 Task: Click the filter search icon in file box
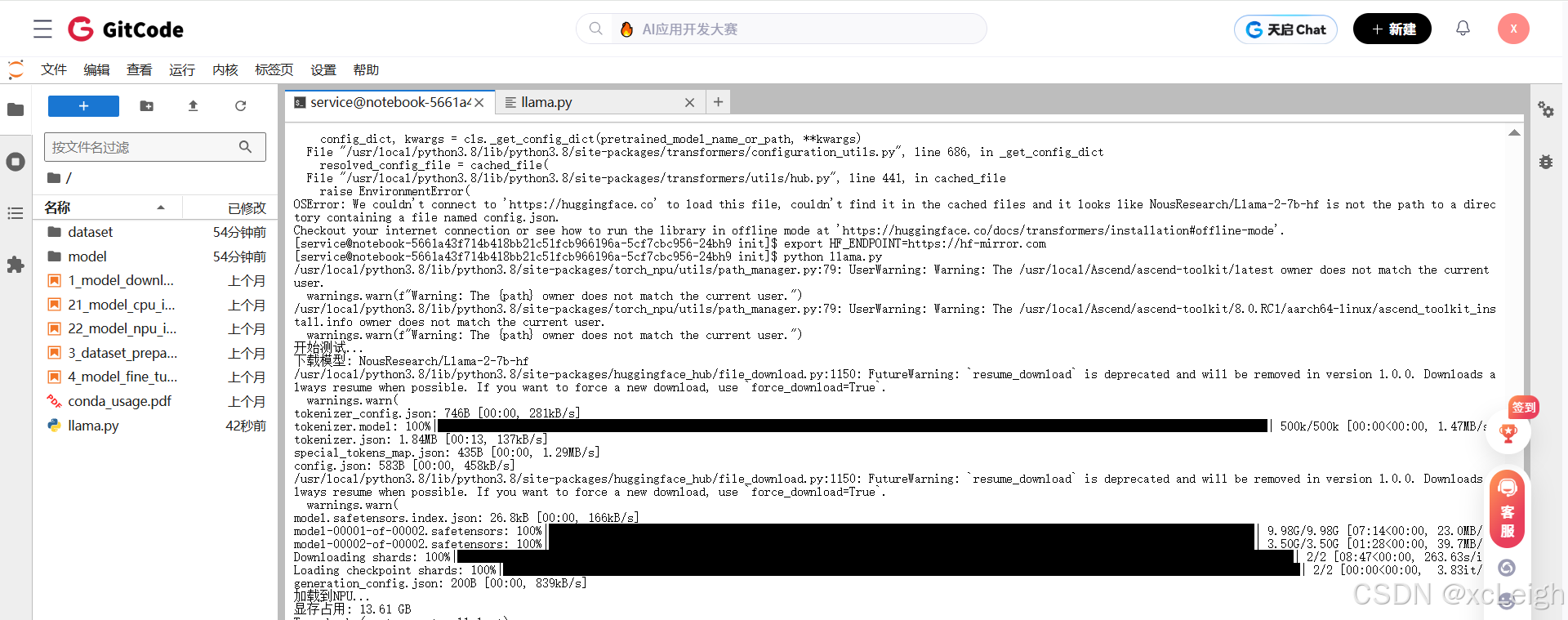245,147
